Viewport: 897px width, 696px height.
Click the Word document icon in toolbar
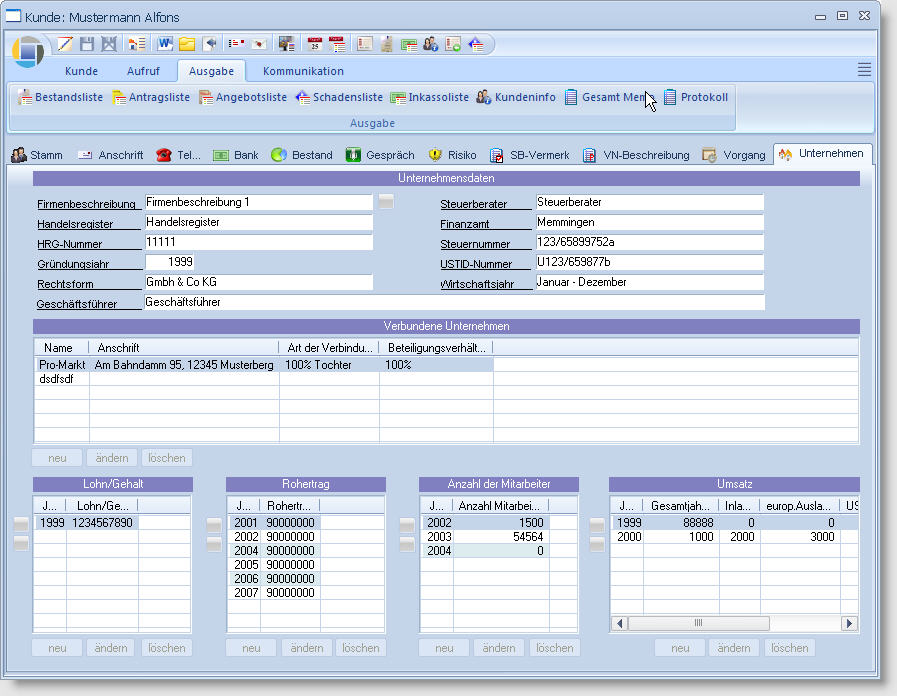[165, 44]
